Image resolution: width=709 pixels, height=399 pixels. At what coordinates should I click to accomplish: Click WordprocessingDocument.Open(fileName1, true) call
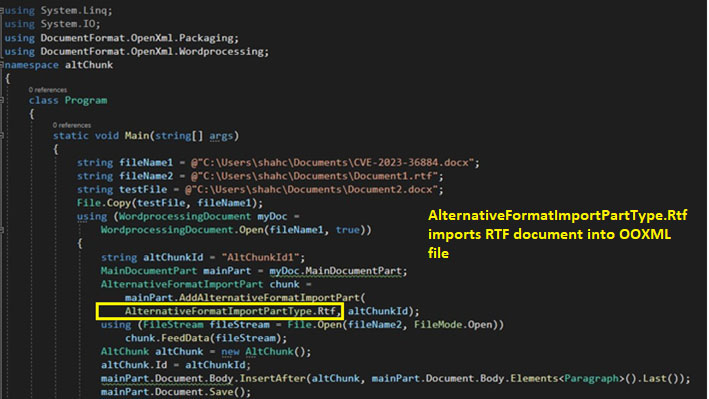click(236, 230)
